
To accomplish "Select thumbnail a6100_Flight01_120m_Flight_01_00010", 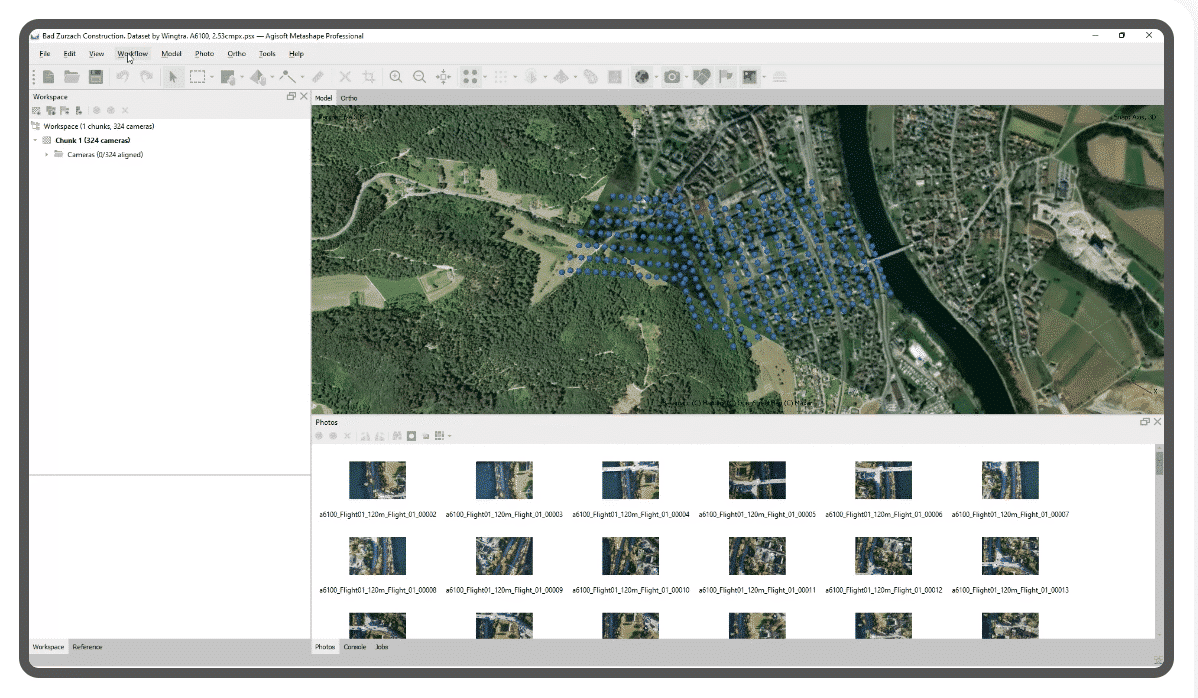I will click(630, 556).
